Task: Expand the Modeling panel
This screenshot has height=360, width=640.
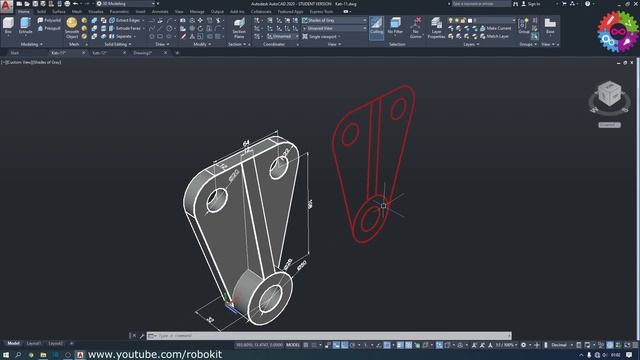Action: coord(31,44)
